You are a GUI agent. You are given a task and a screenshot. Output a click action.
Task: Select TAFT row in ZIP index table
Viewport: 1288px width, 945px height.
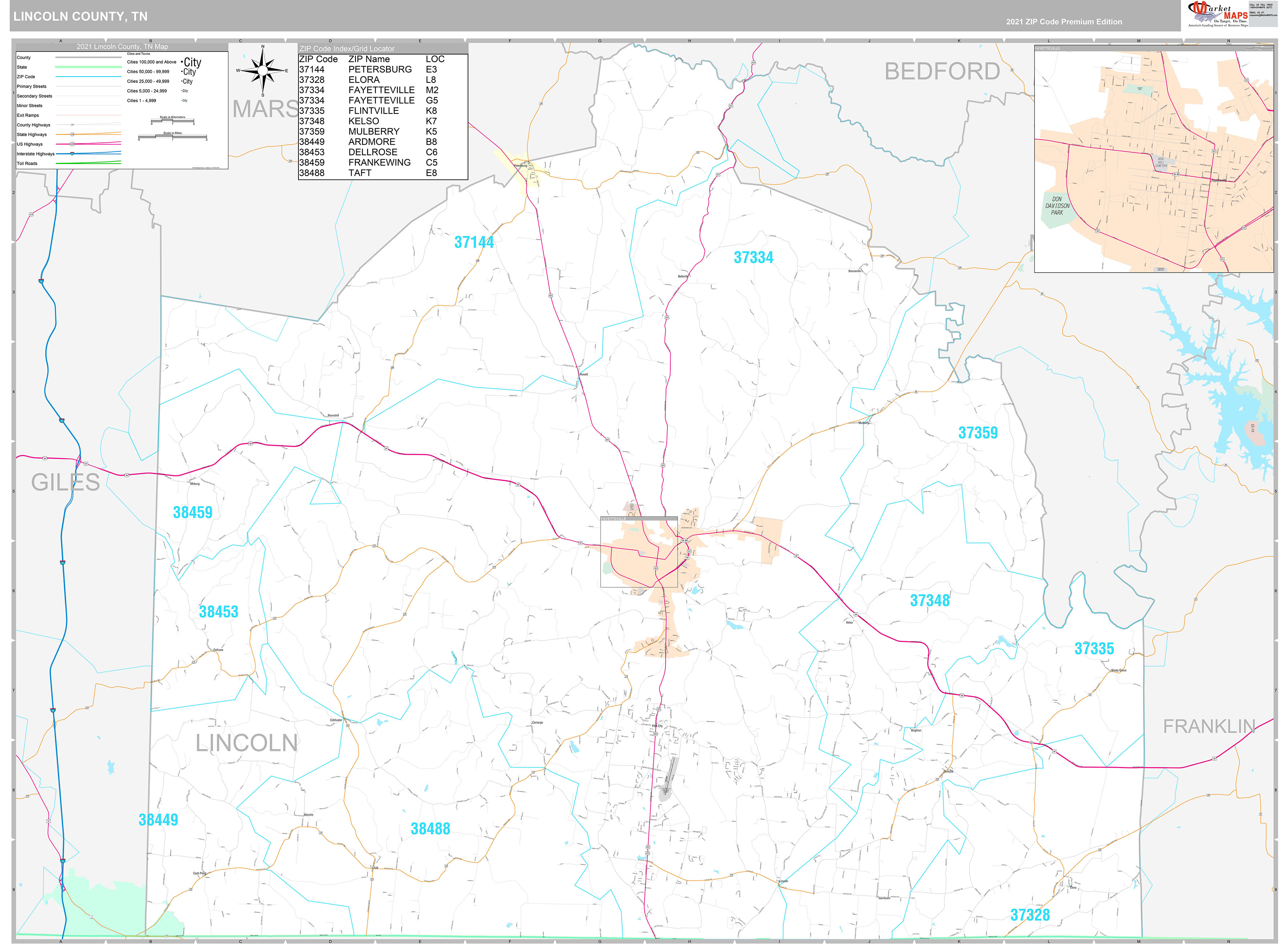pos(383,172)
